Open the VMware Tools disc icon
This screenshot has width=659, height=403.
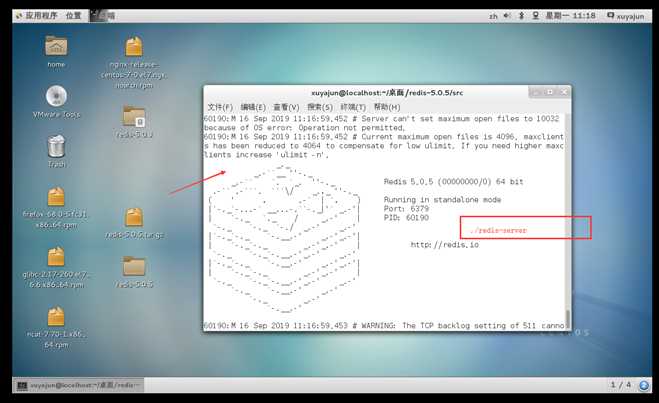pyautogui.click(x=56, y=96)
